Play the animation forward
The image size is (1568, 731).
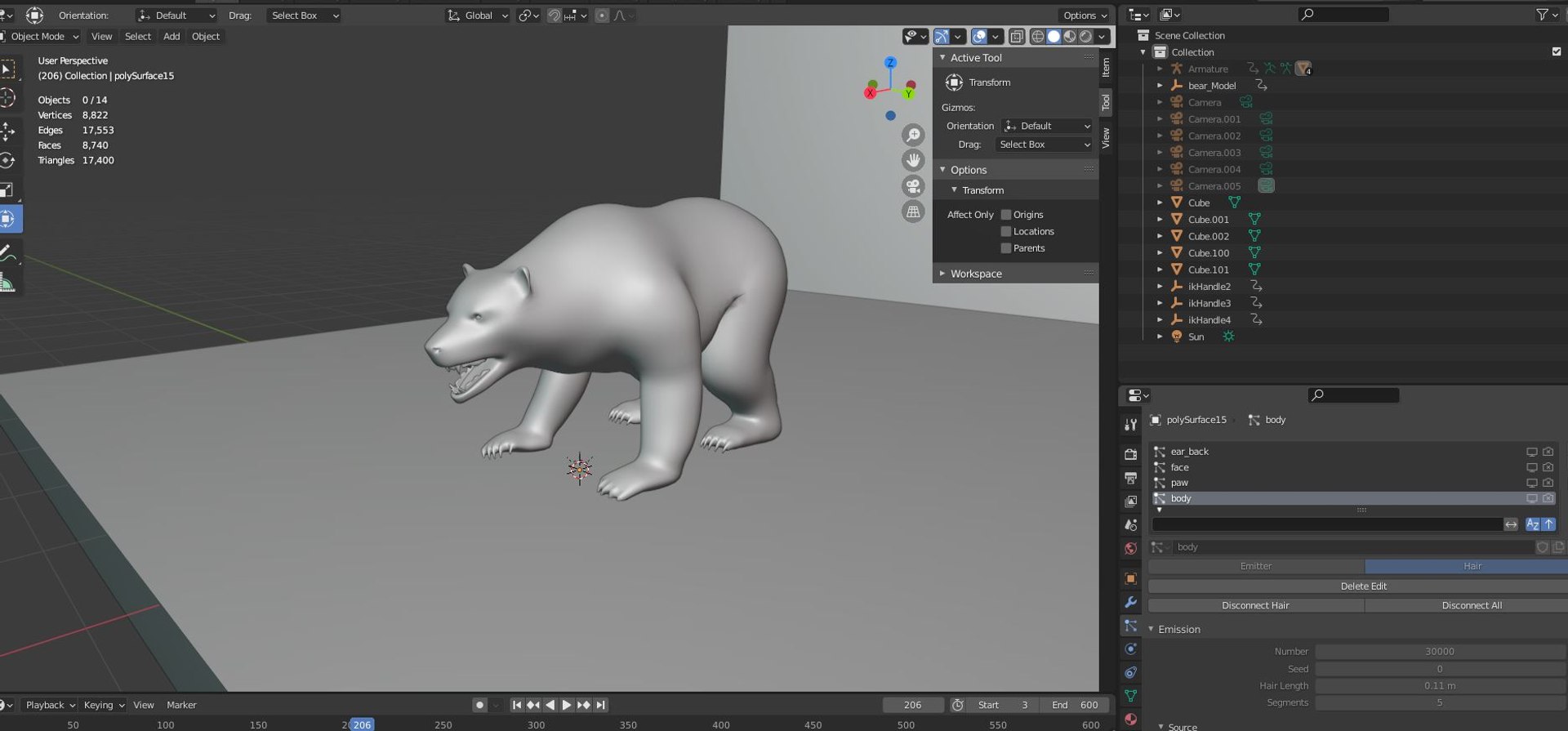point(567,705)
